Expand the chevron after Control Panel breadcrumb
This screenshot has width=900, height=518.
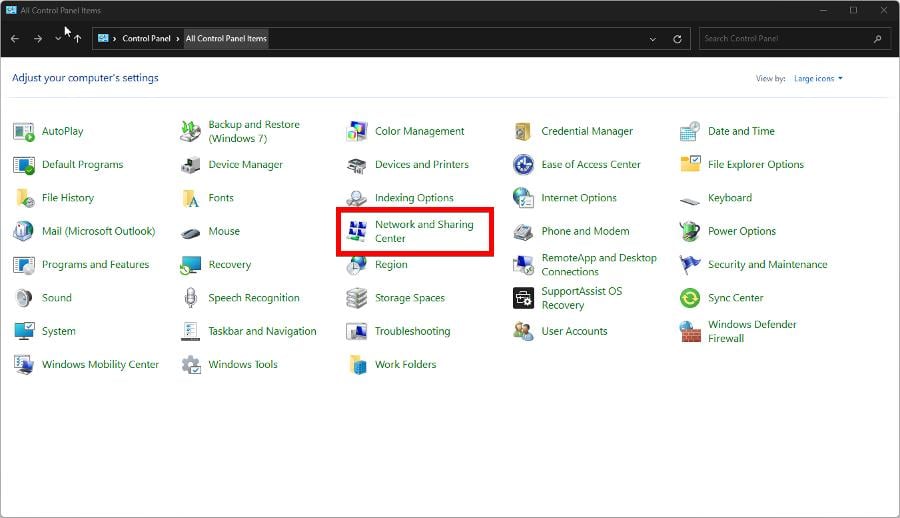pos(178,38)
